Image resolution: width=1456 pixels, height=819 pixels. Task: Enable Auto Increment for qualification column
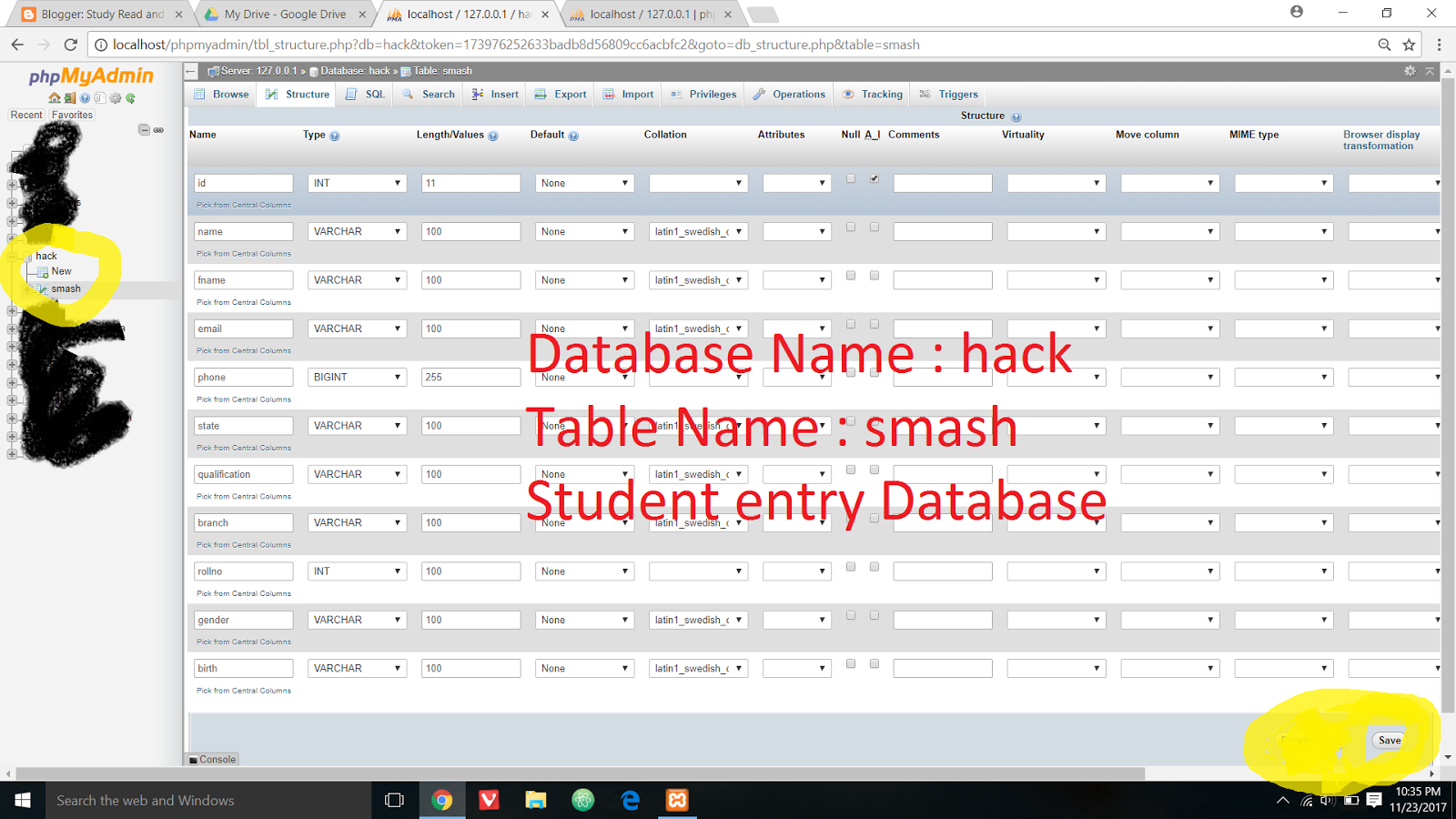875,470
